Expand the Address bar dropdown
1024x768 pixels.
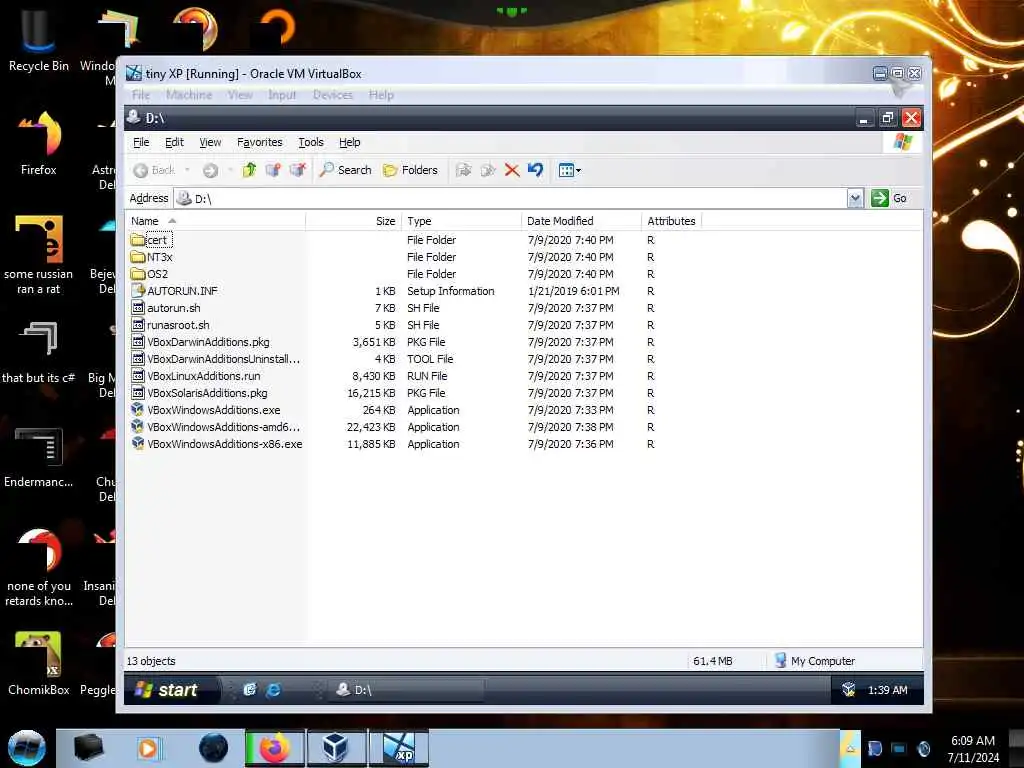coord(856,198)
